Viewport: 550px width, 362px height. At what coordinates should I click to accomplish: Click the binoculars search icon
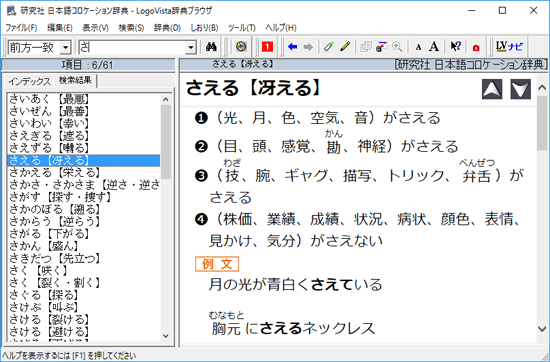coord(211,47)
